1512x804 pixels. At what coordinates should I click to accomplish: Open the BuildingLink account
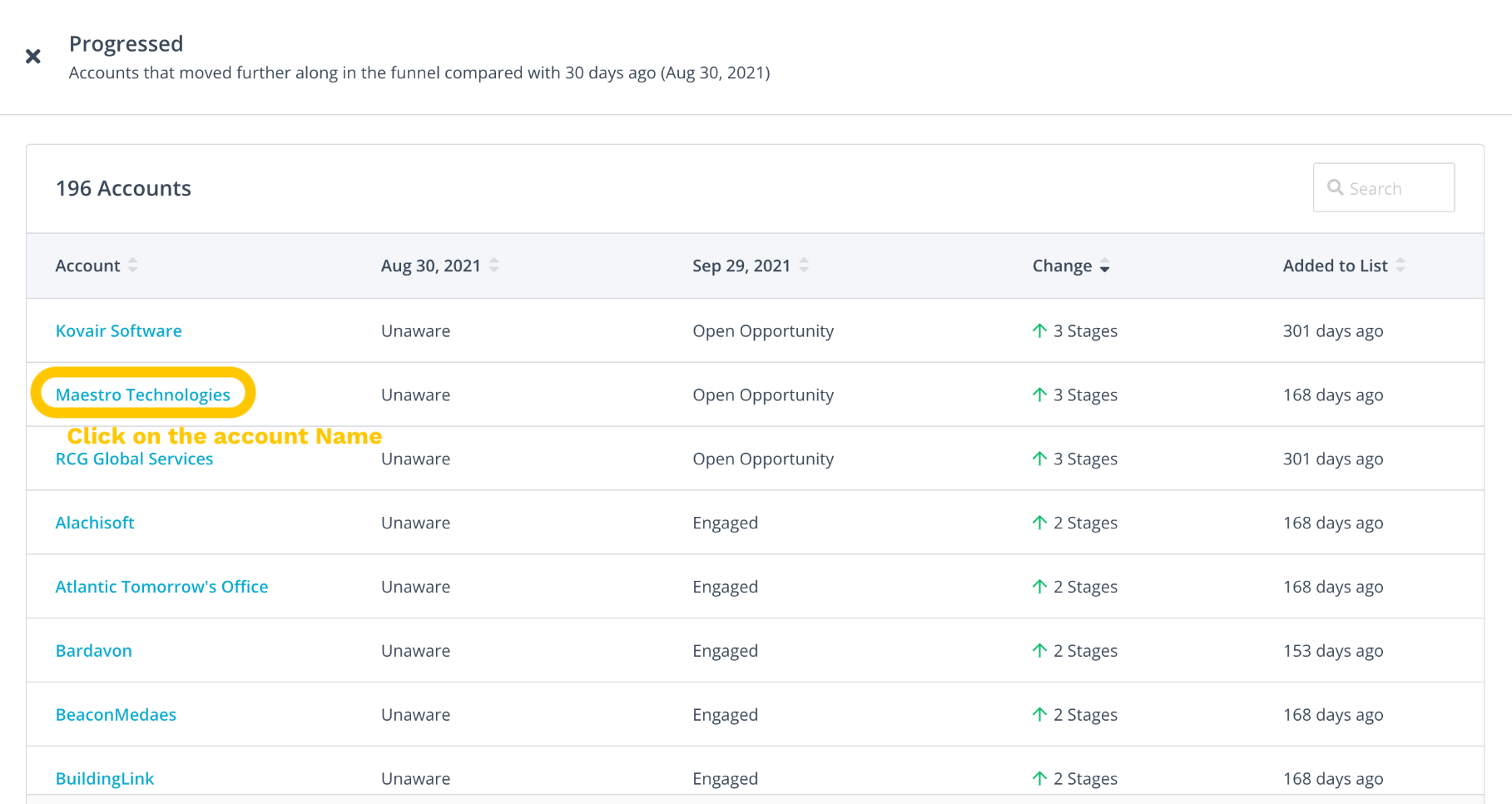pos(104,779)
